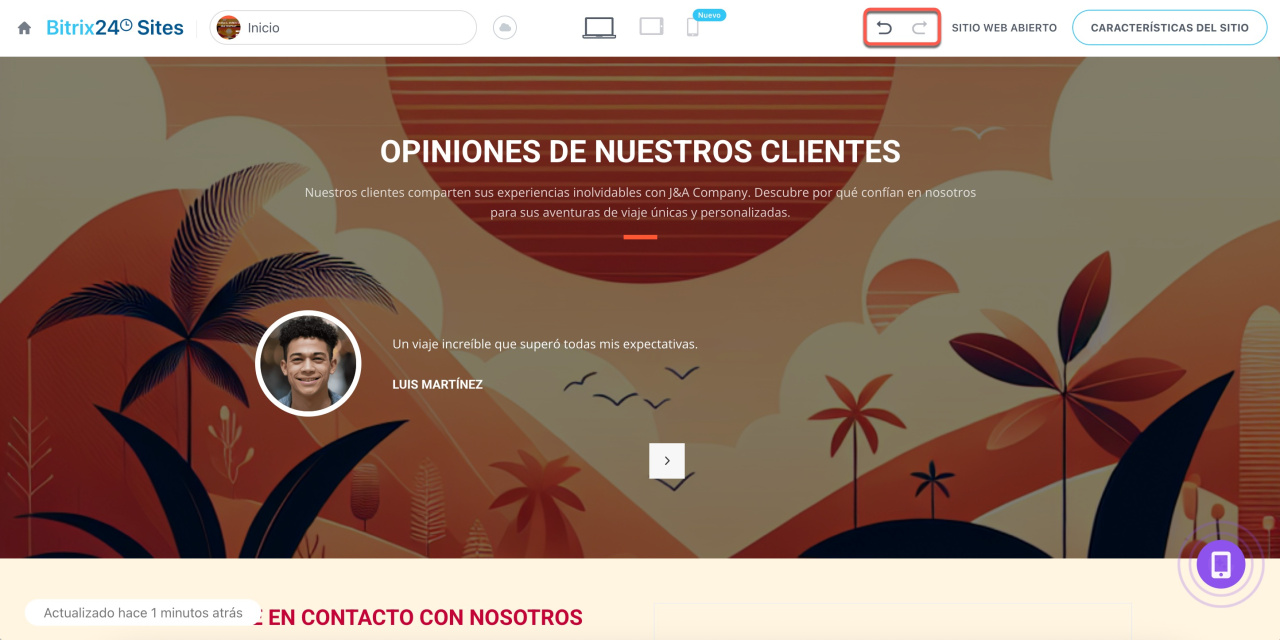Open the Inicio page selector

click(x=343, y=28)
